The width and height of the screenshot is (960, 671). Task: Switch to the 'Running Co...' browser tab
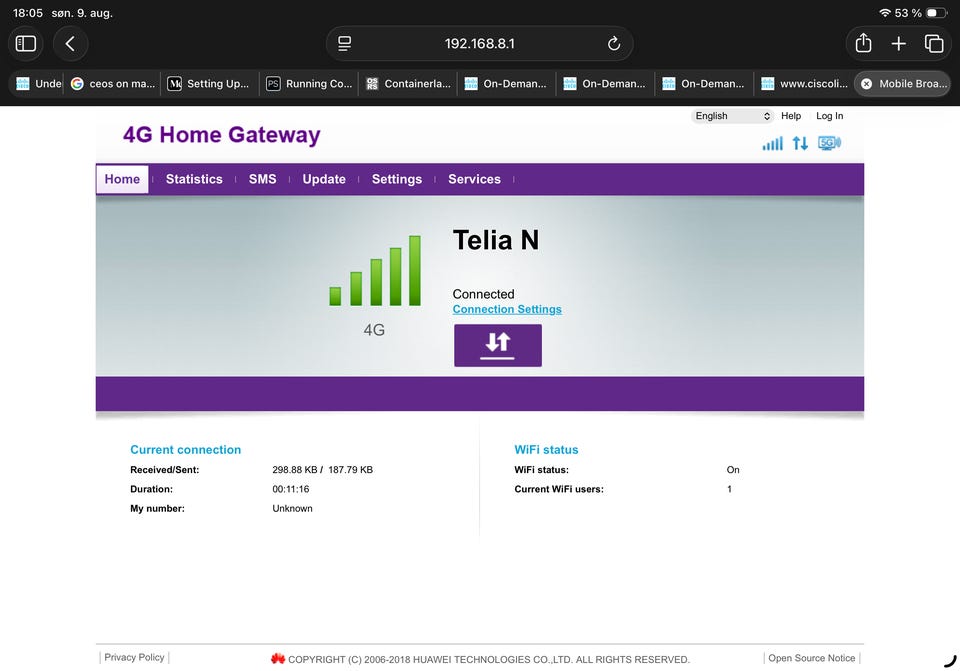tap(309, 84)
